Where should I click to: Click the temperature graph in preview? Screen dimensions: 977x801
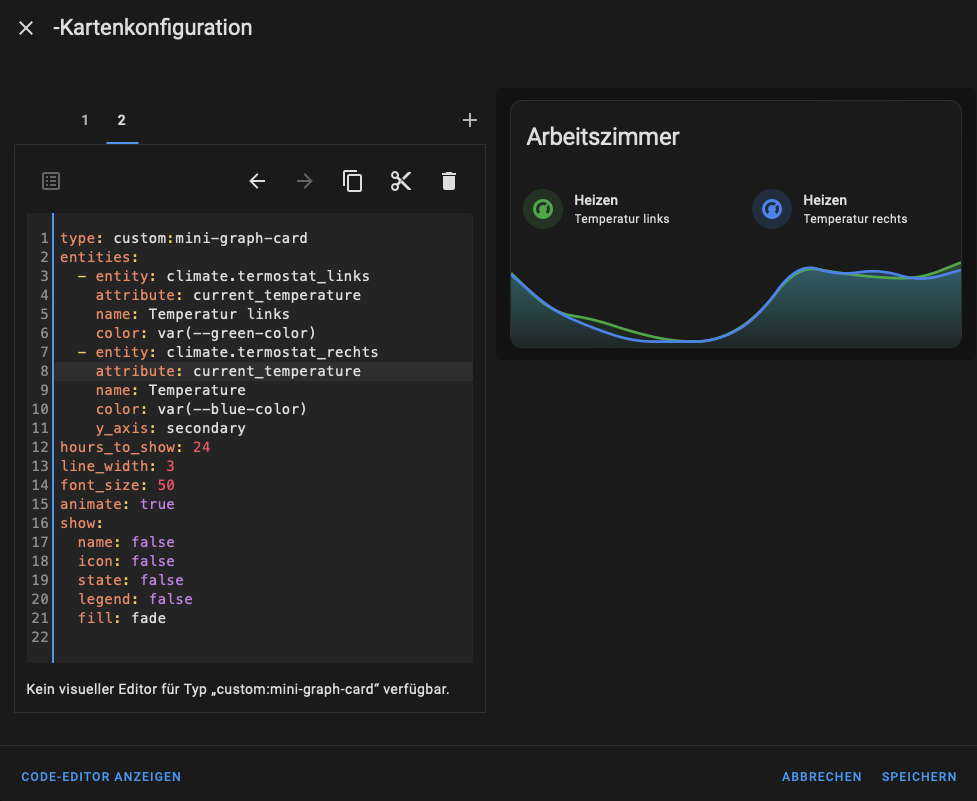735,305
